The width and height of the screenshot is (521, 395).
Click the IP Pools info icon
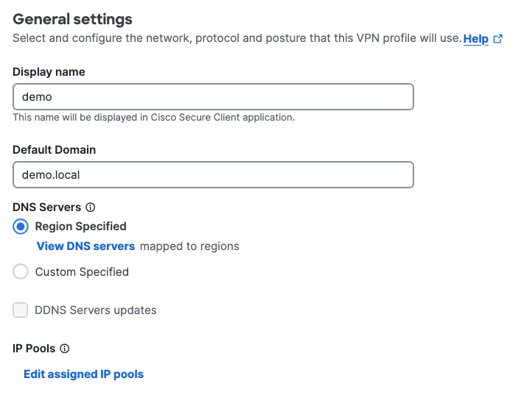65,348
